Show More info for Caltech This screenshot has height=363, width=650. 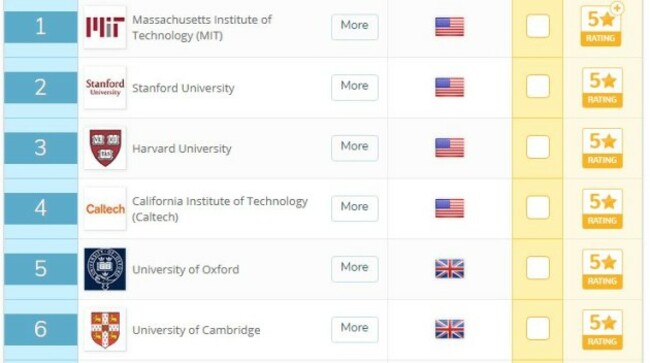pyautogui.click(x=354, y=208)
